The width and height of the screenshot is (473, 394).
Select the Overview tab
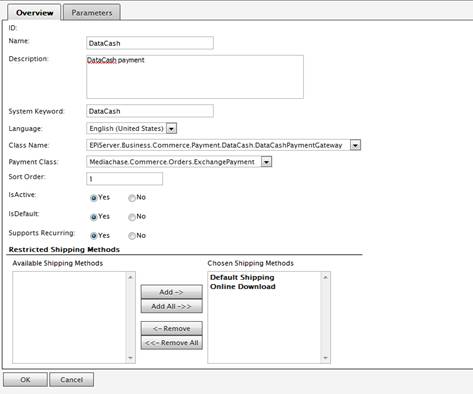(x=34, y=13)
